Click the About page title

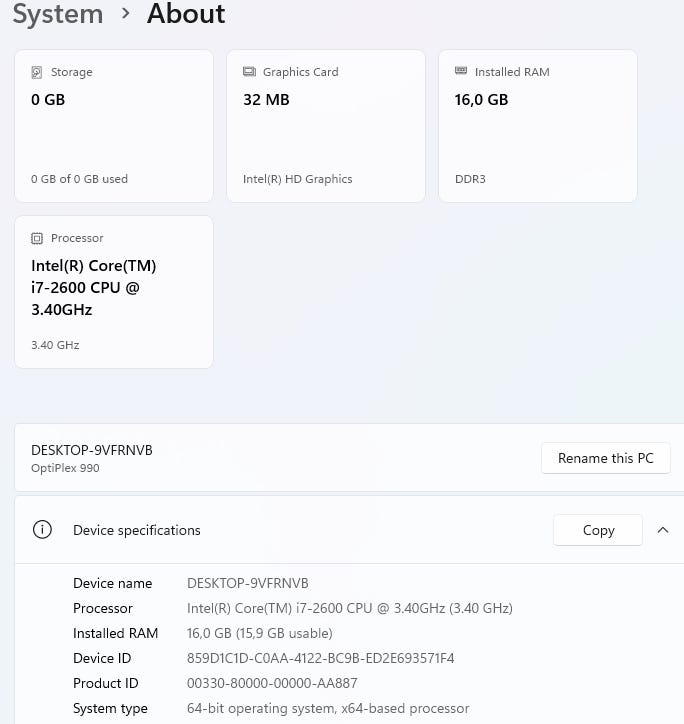(186, 14)
